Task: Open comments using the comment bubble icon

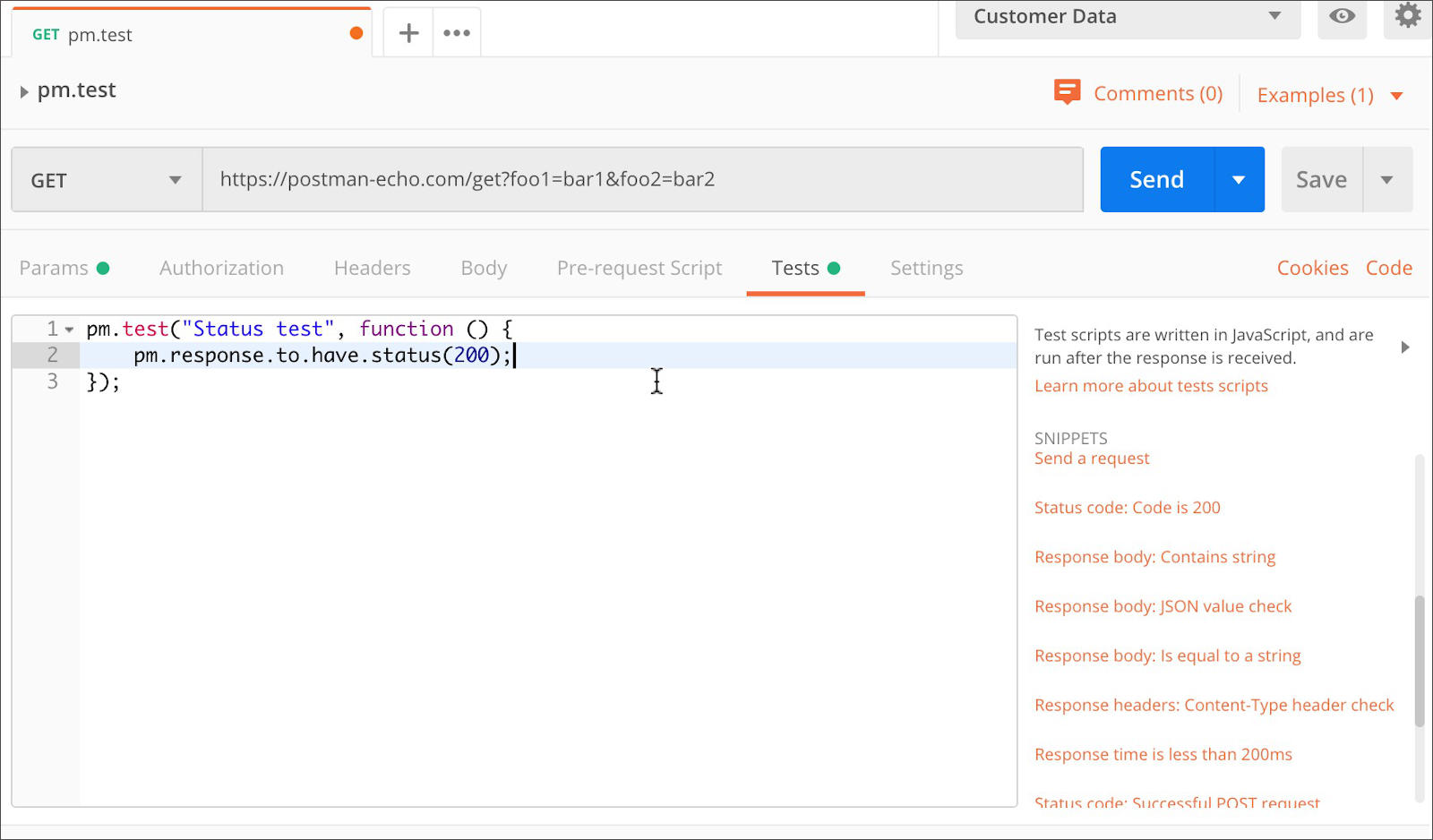Action: (x=1067, y=91)
